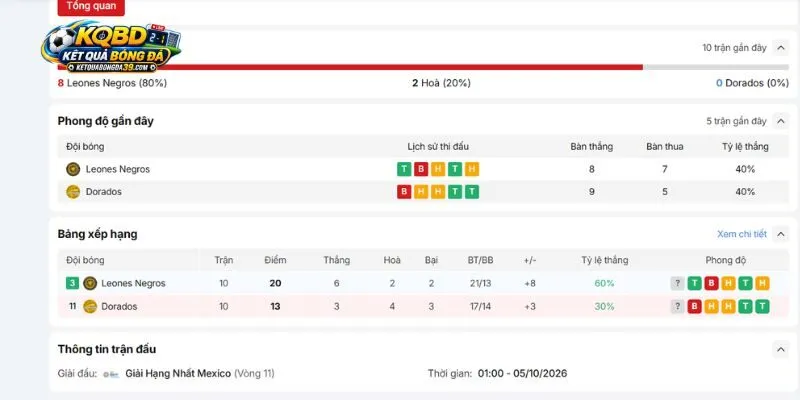Viewport: 800px width, 400px height.
Task: Click the Điểm column header
Action: point(276,260)
